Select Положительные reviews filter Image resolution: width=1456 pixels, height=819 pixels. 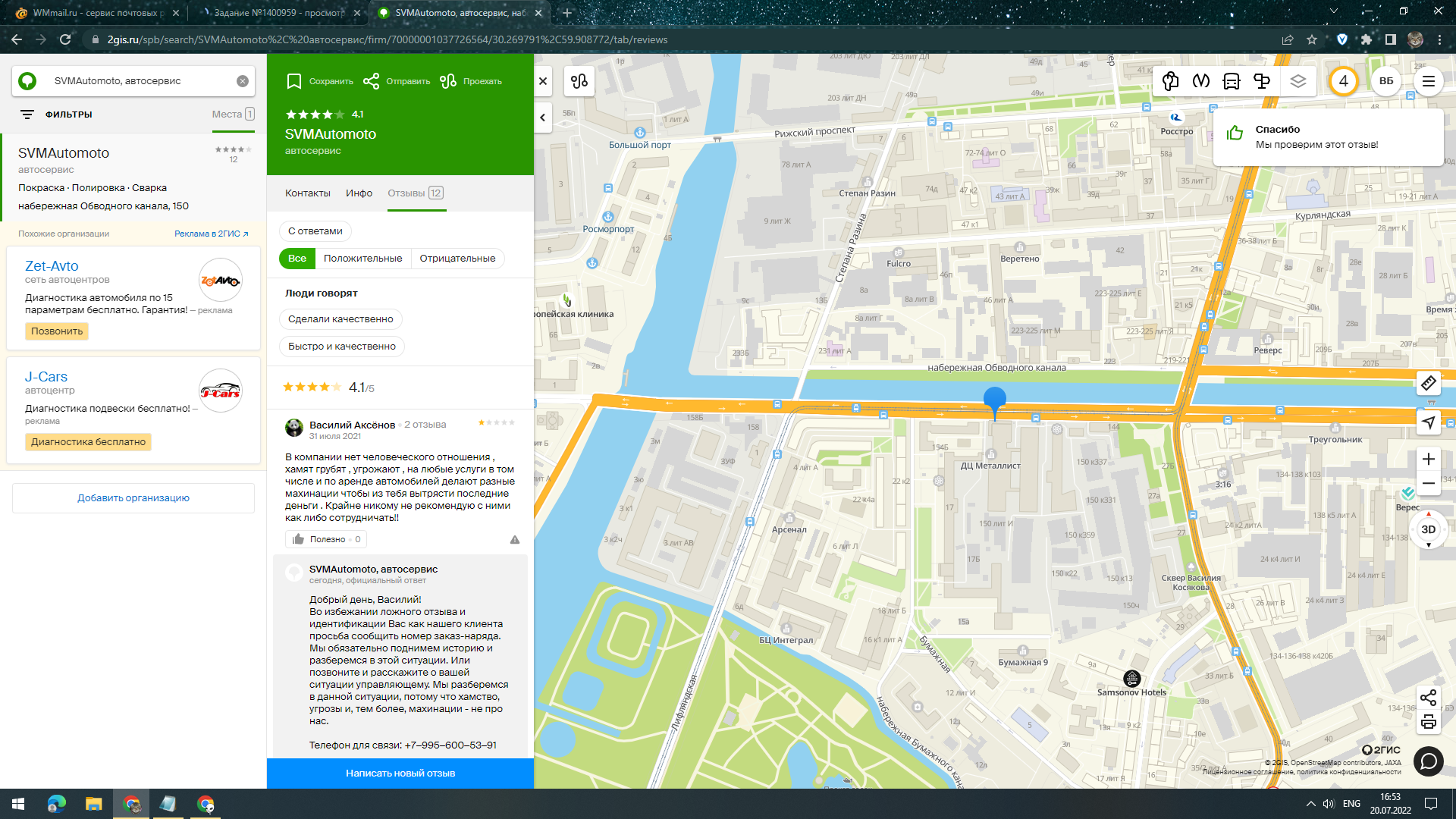[363, 259]
